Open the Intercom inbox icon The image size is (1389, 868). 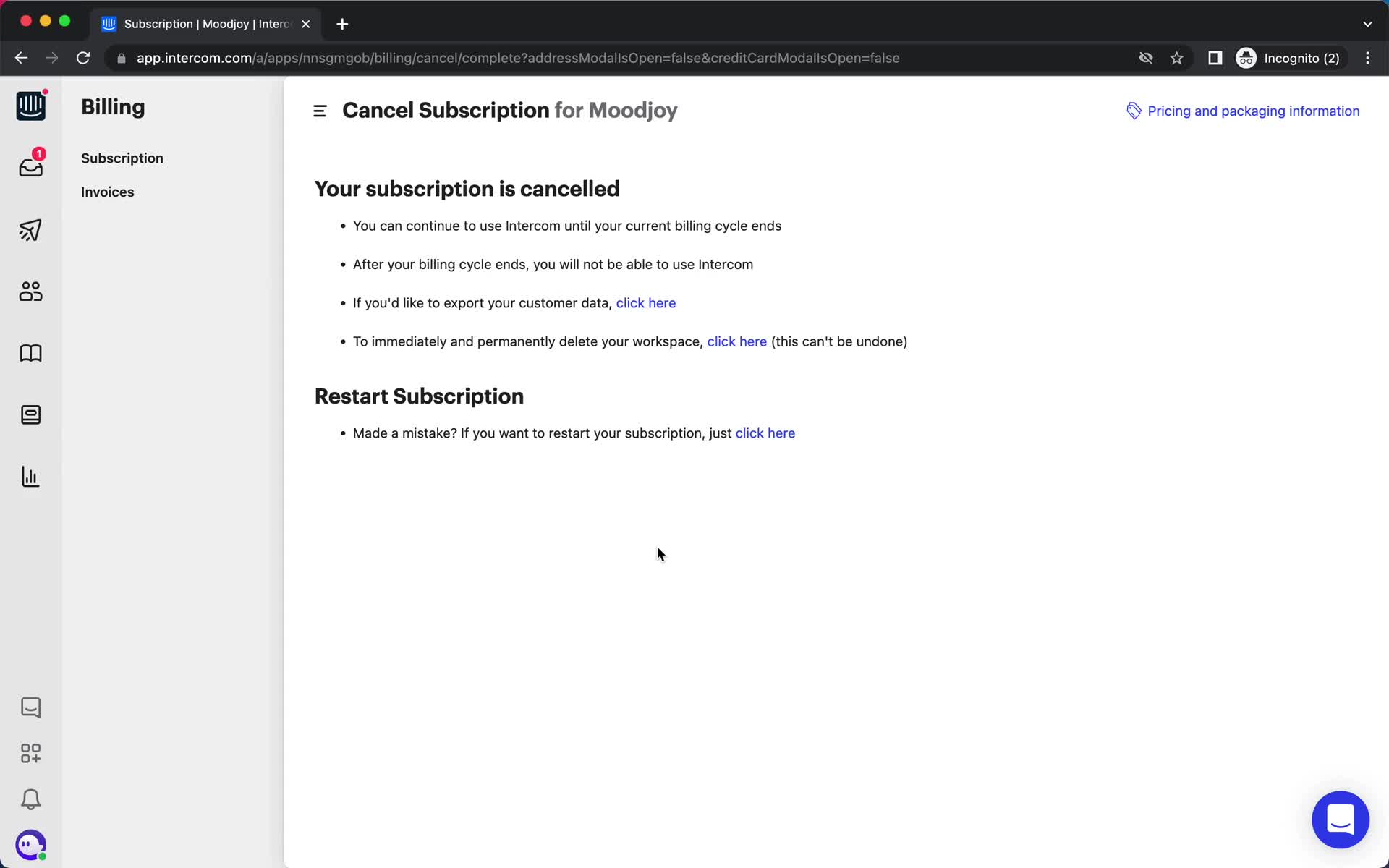coord(31,167)
